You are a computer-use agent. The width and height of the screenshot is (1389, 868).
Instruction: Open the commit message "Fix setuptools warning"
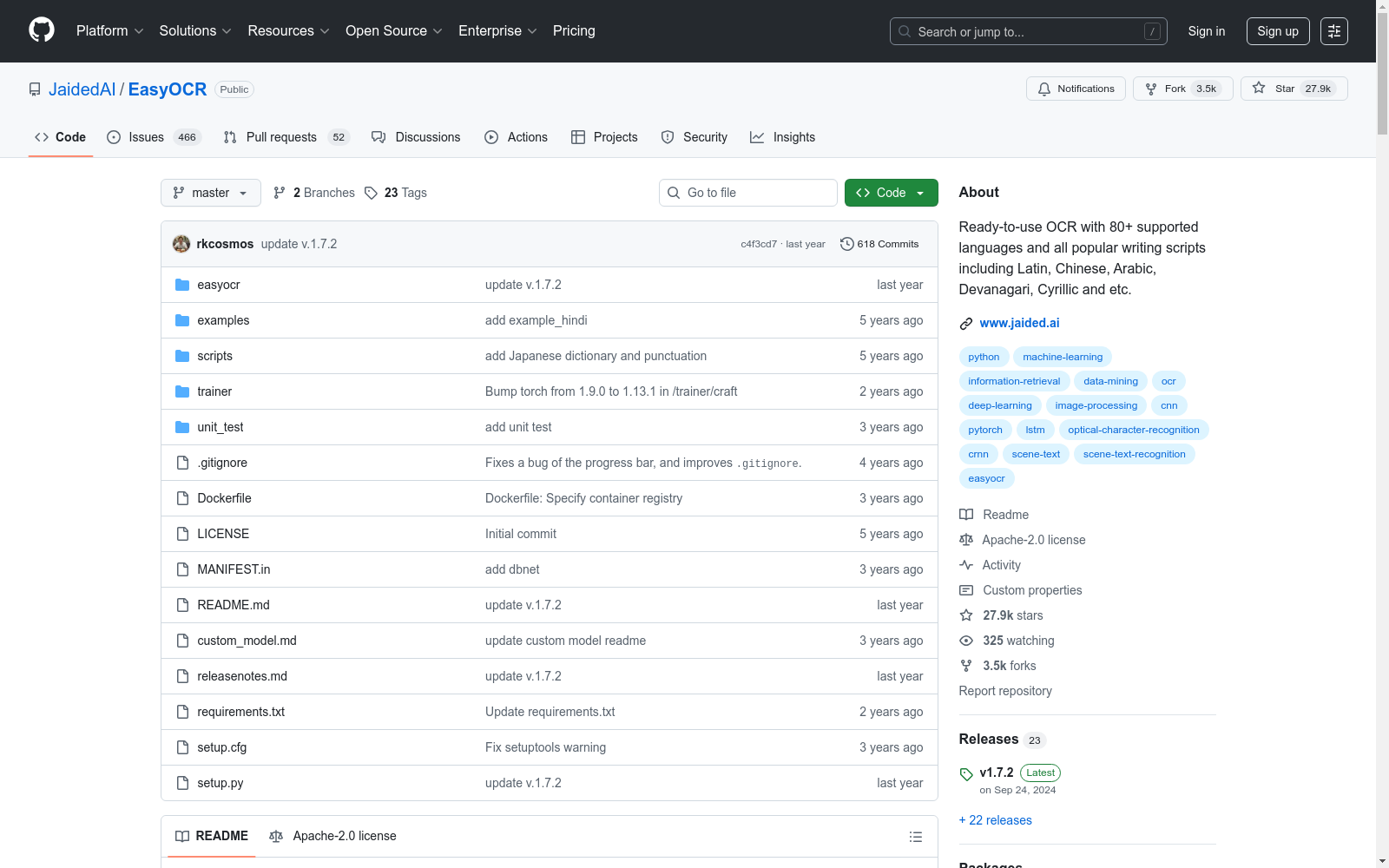point(545,747)
